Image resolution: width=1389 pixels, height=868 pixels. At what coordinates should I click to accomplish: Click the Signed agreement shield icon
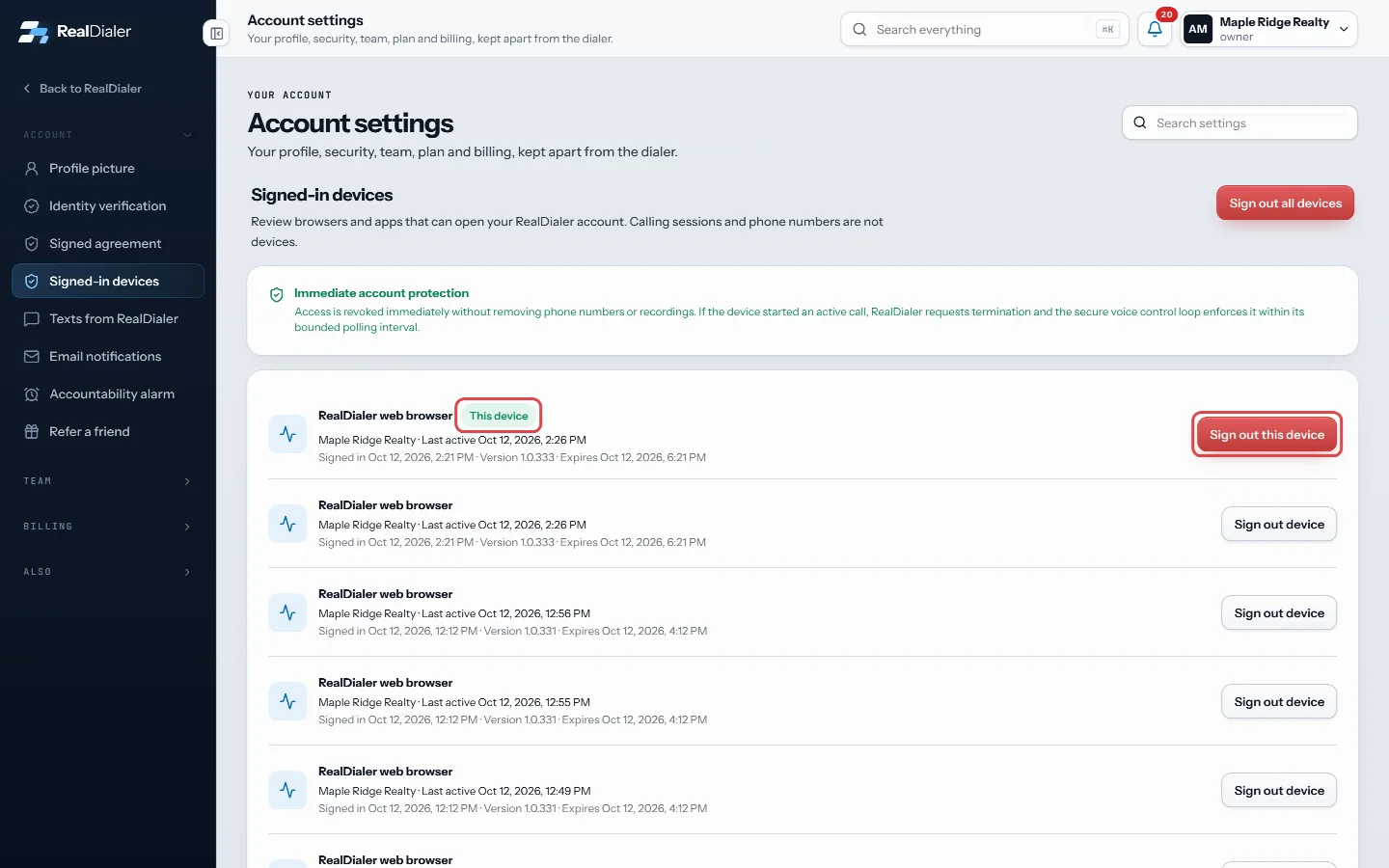tap(32, 243)
